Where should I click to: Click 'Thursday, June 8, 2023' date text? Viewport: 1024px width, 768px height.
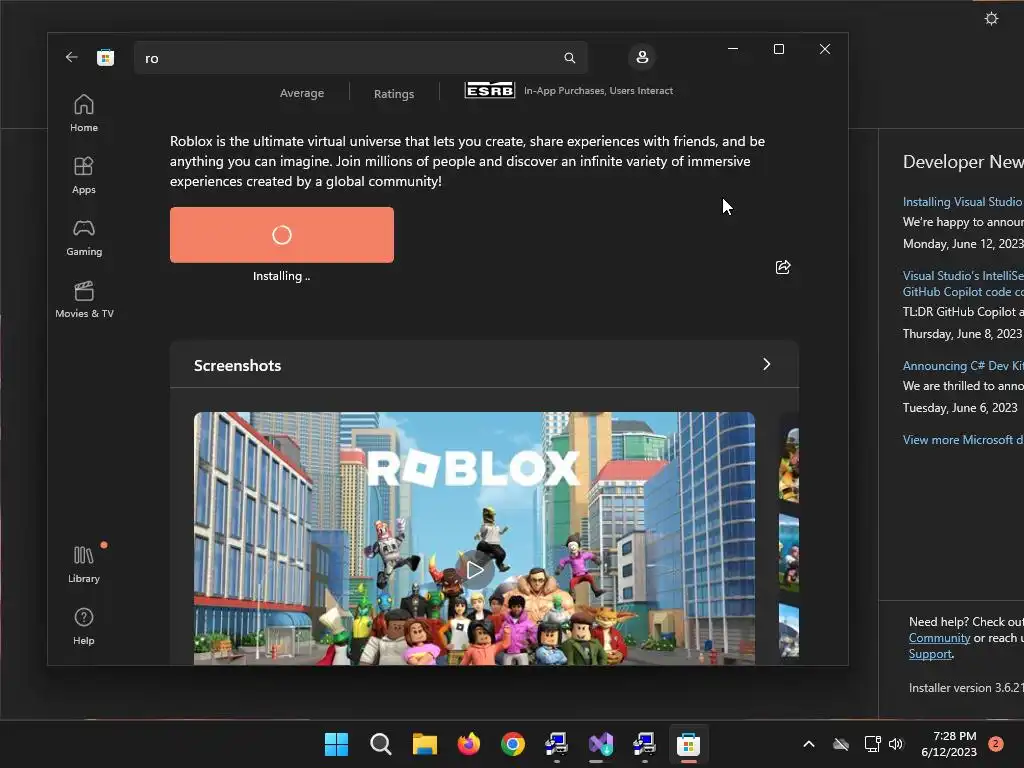pos(961,334)
